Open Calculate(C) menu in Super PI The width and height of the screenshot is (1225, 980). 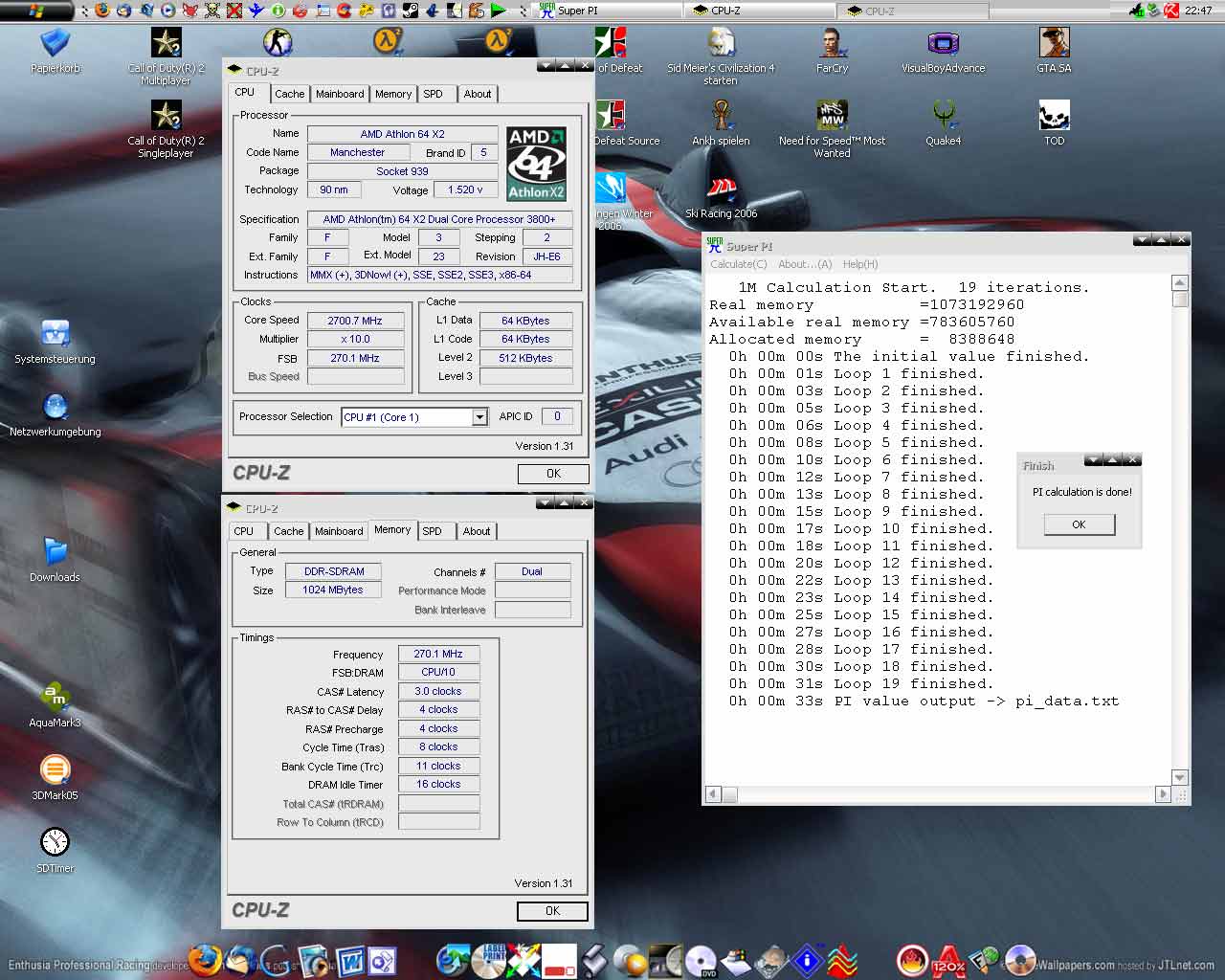pyautogui.click(x=738, y=264)
